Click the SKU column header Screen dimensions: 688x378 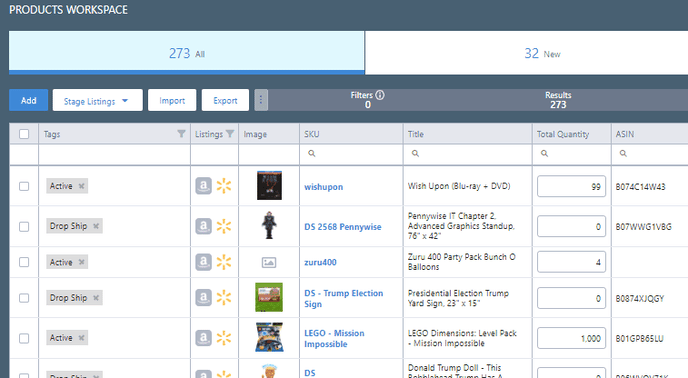tap(351, 134)
